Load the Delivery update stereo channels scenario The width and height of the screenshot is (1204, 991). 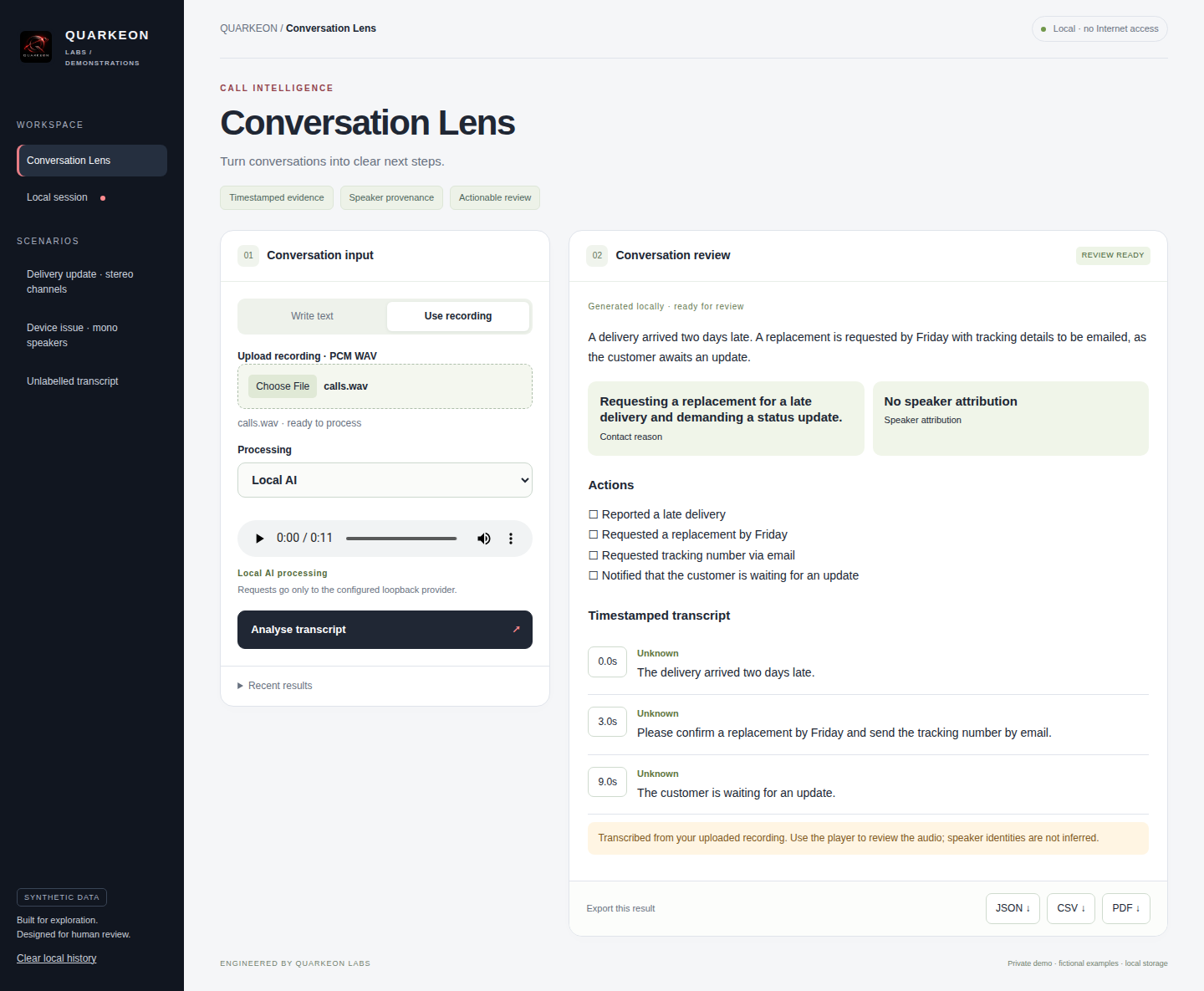point(92,282)
